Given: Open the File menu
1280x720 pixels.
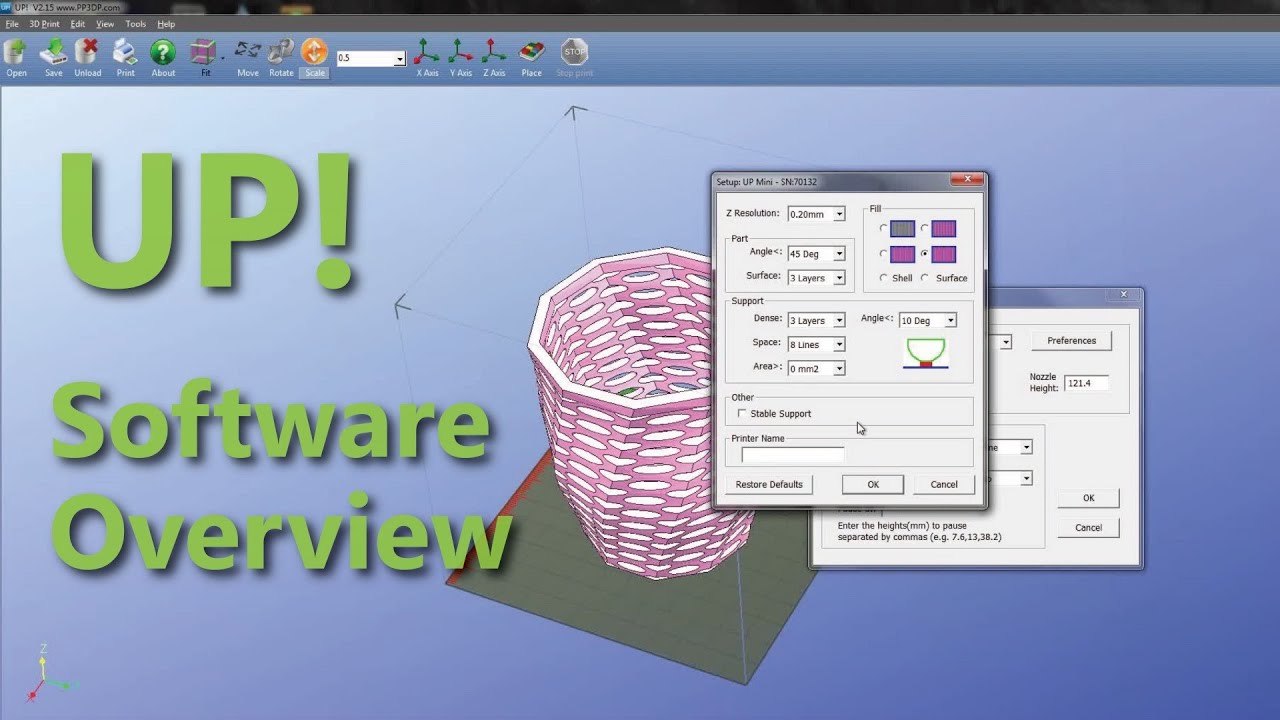Looking at the screenshot, I should (x=12, y=24).
